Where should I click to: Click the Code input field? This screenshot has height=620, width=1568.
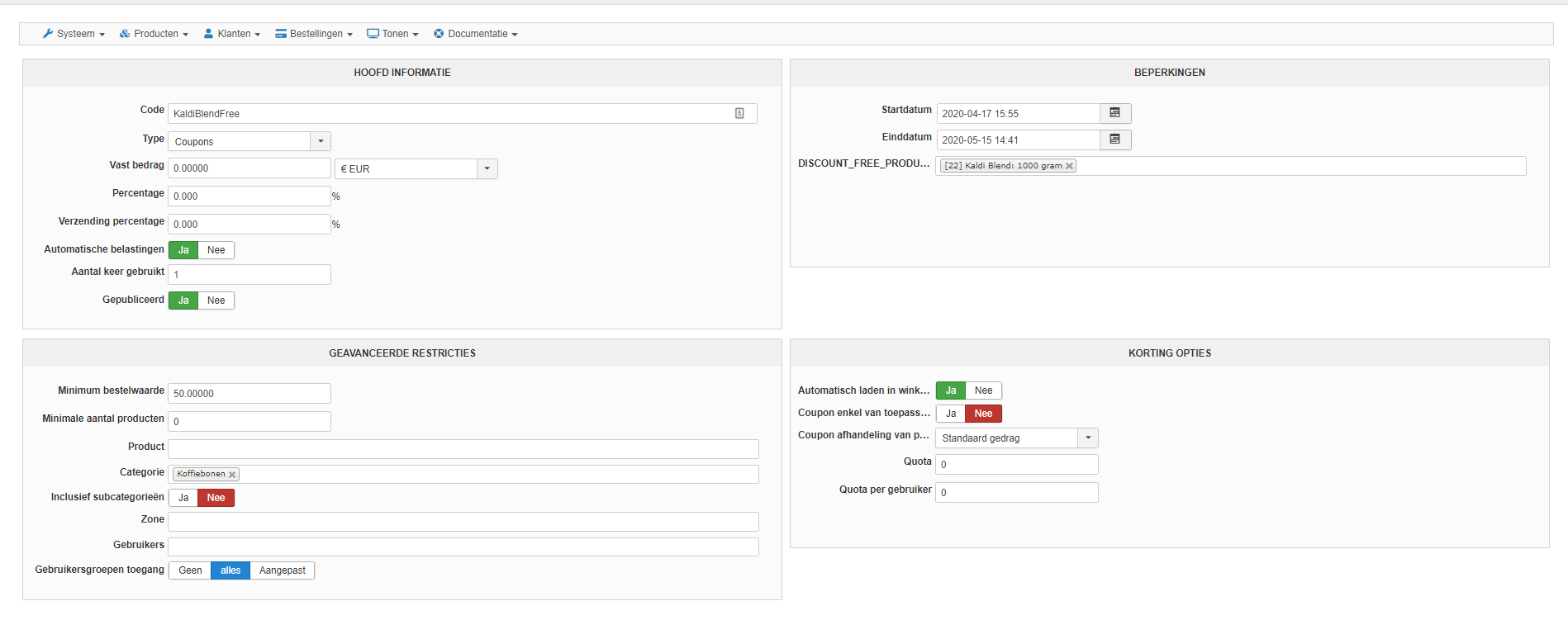tap(463, 113)
